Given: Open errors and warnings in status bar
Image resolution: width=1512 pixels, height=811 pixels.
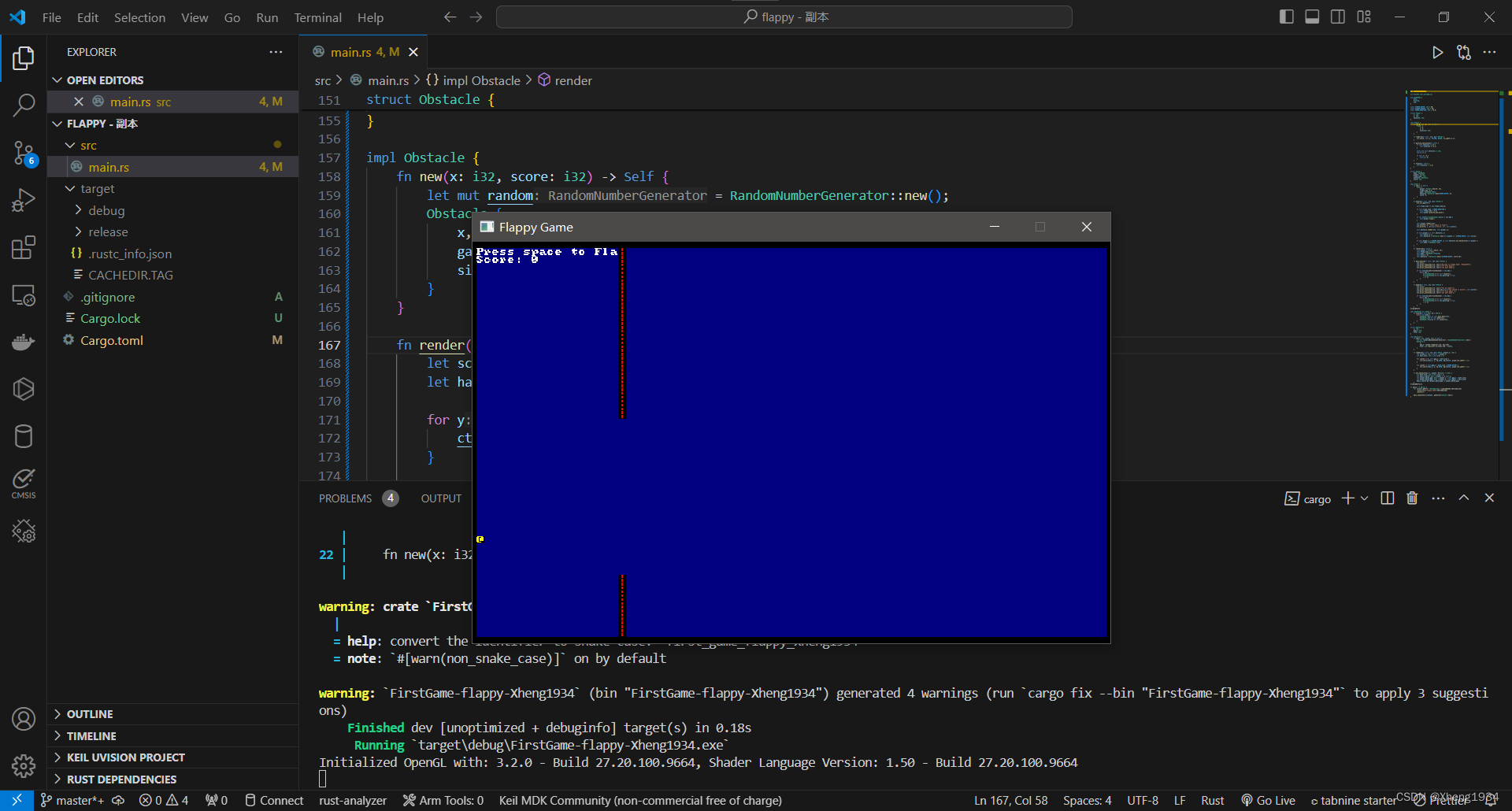Looking at the screenshot, I should 164,801.
